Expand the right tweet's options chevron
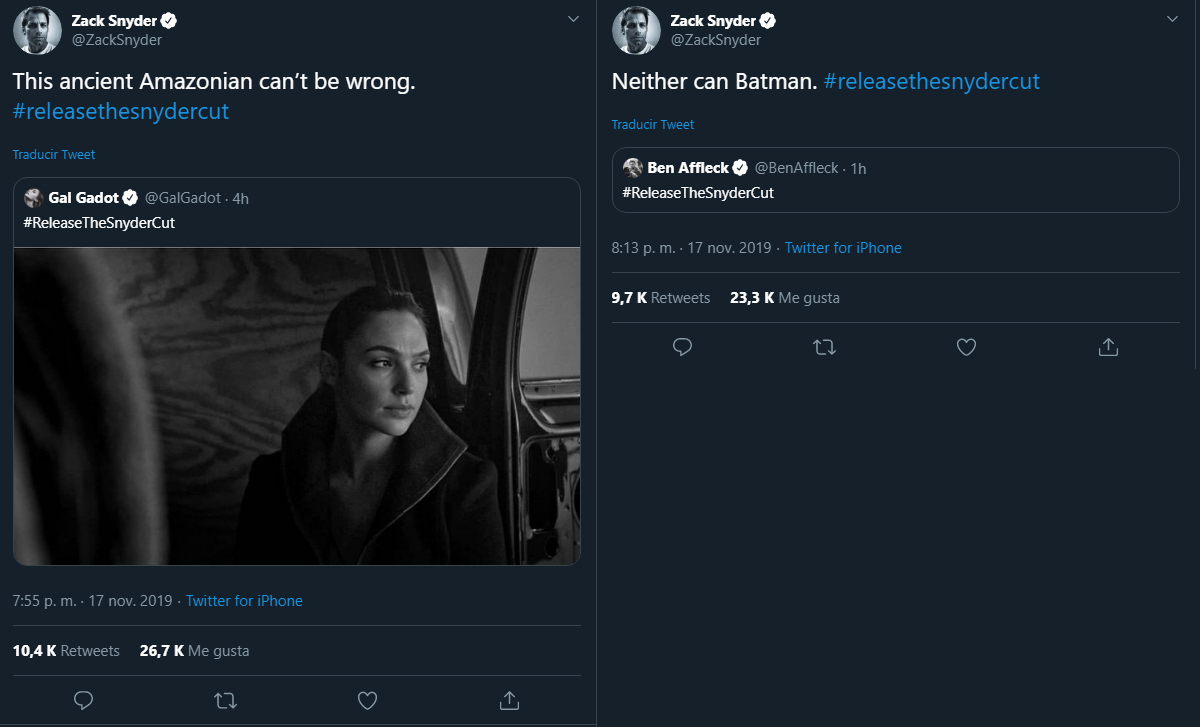This screenshot has height=727, width=1200. point(1172,19)
